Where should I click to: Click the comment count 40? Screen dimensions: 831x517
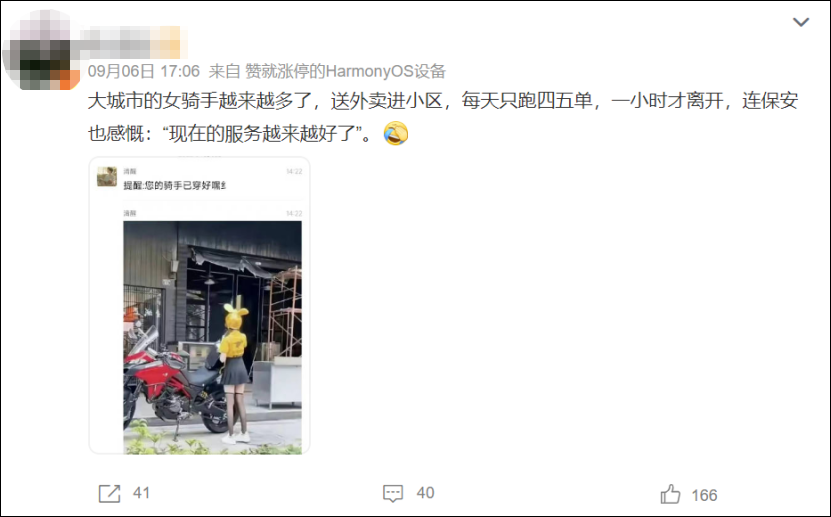click(x=425, y=493)
